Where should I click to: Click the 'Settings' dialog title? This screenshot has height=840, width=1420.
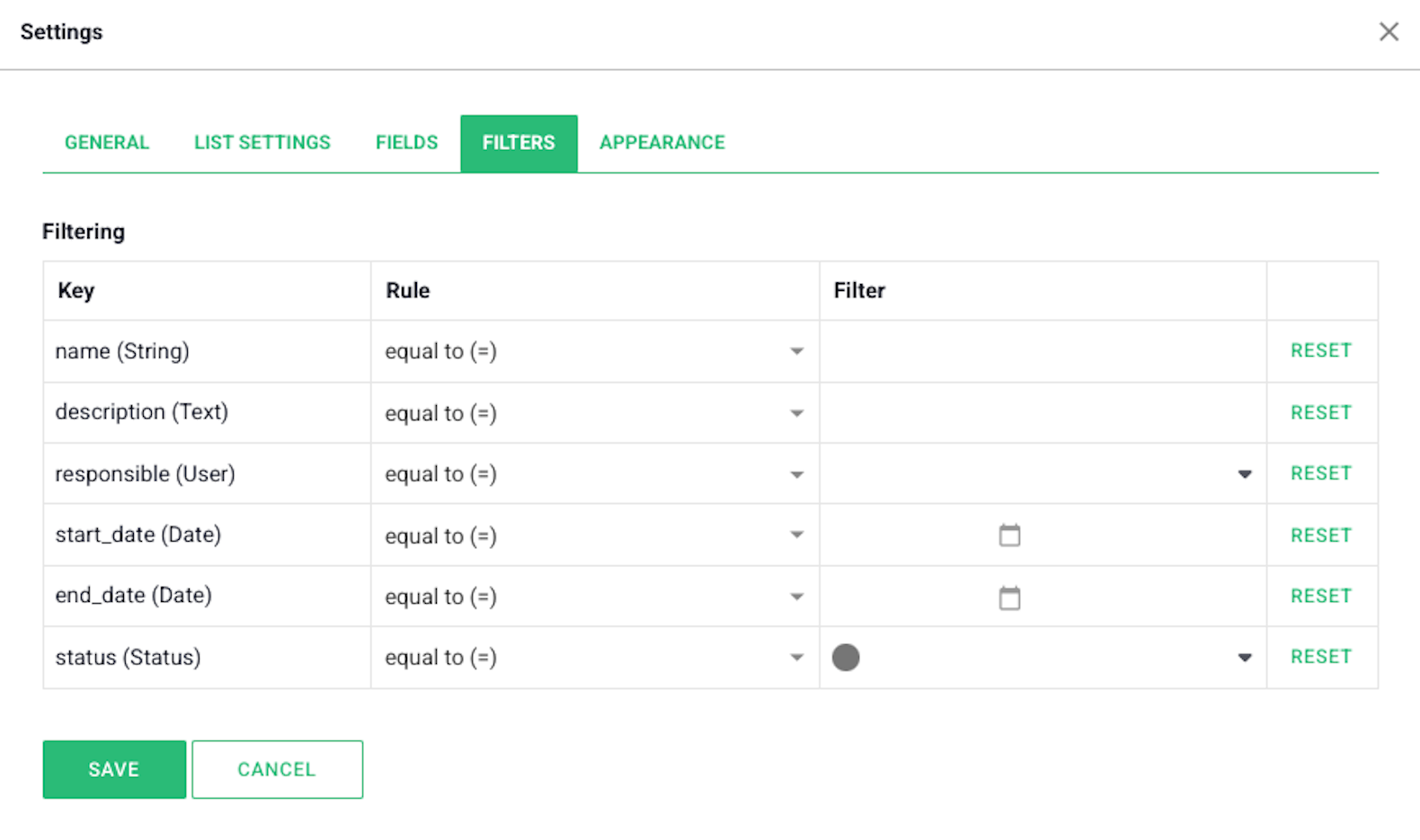(62, 32)
